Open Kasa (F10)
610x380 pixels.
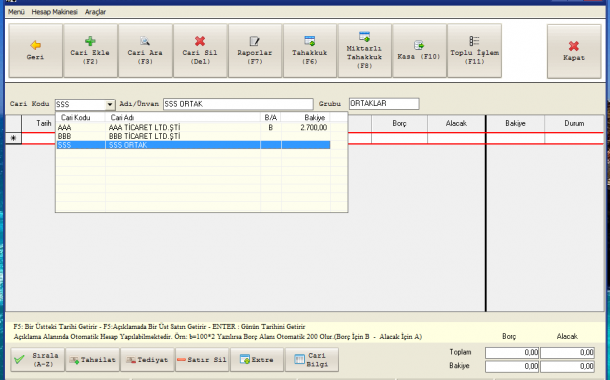(419, 51)
